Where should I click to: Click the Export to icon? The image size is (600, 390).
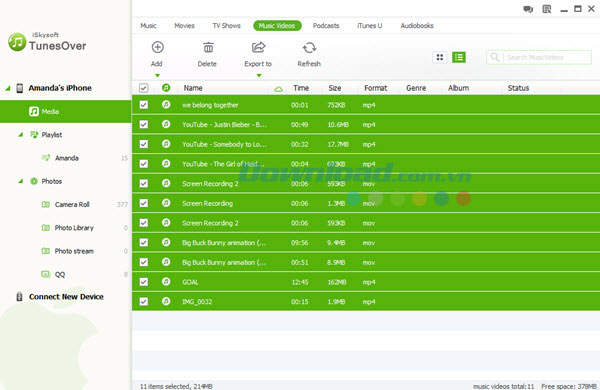[x=258, y=47]
